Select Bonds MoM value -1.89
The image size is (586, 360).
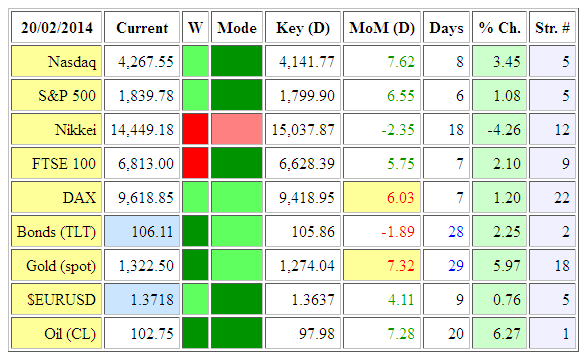(382, 231)
